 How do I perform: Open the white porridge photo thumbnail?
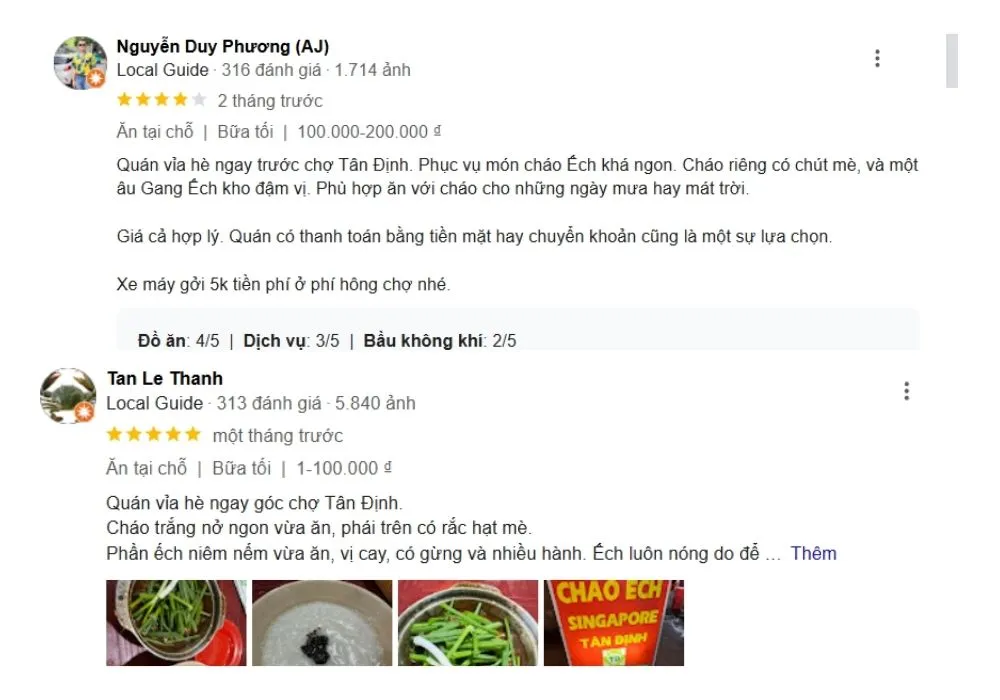[321, 622]
